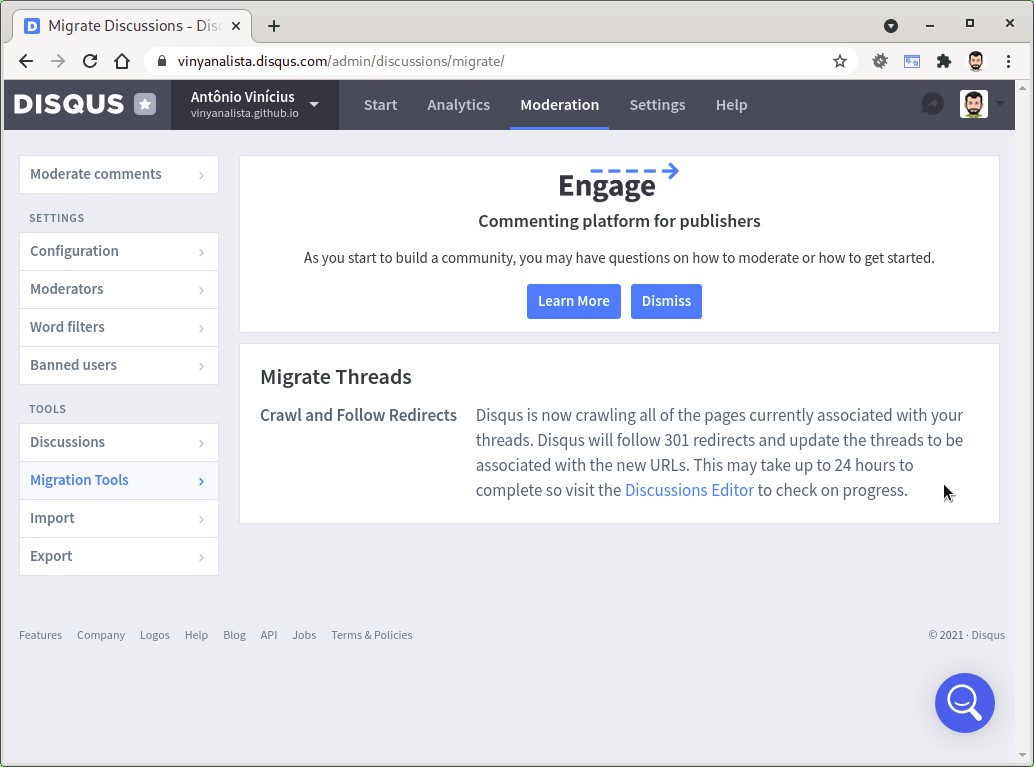
Task: Select Migration Tools in sidebar
Action: pyautogui.click(x=119, y=480)
